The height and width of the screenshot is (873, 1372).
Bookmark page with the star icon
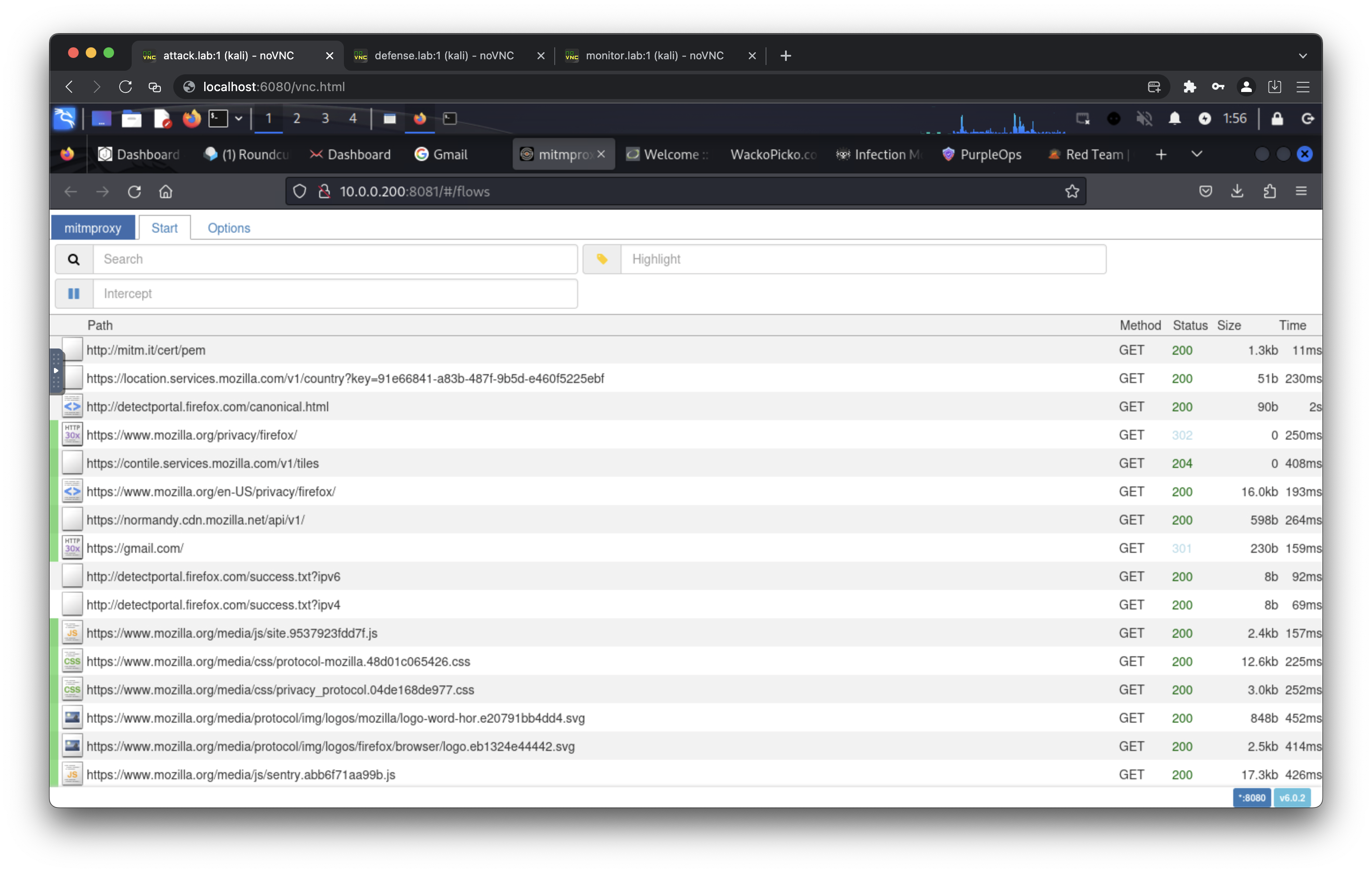[1072, 191]
